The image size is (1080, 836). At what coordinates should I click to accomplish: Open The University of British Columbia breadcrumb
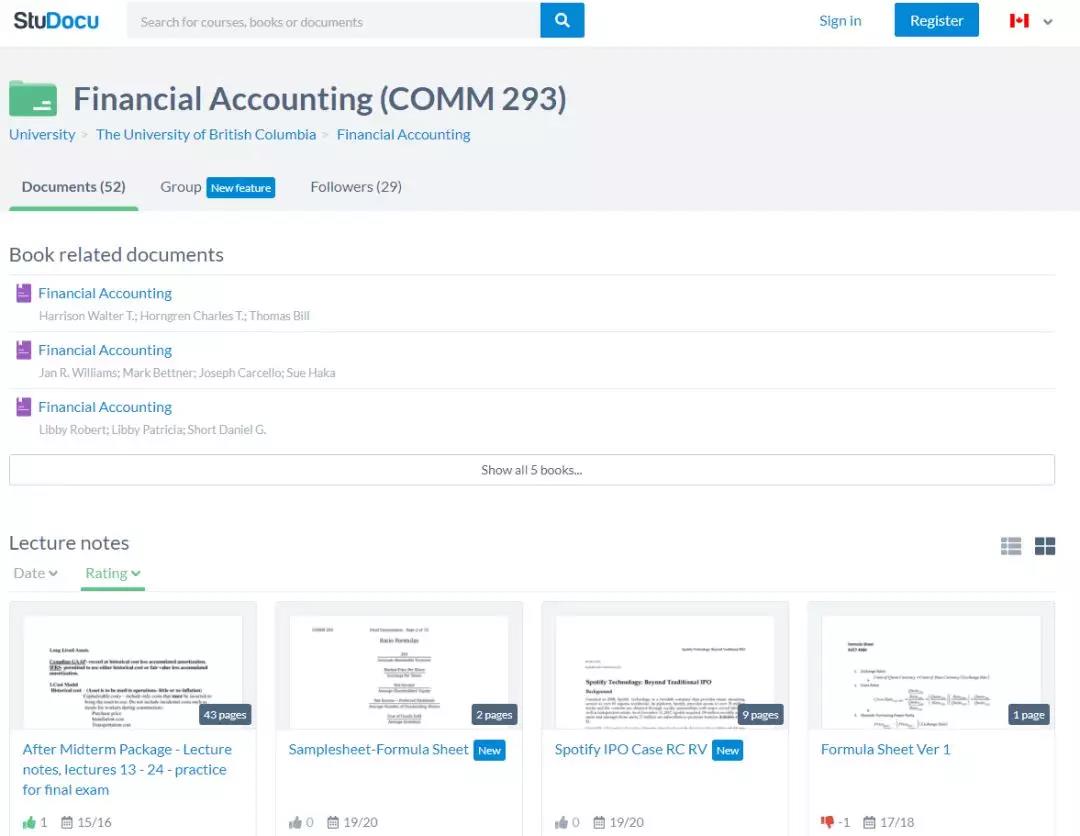coord(206,134)
